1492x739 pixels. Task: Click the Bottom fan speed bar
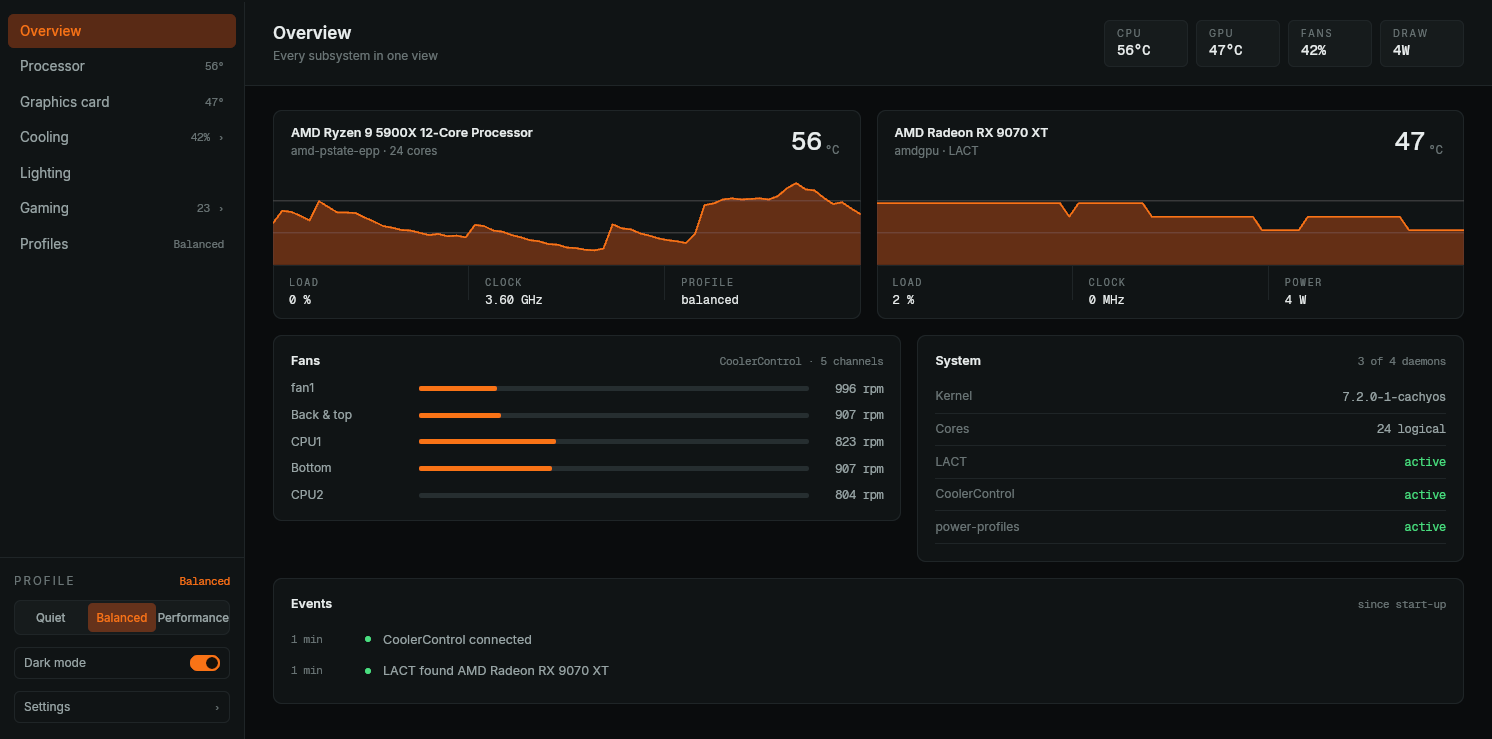(614, 468)
